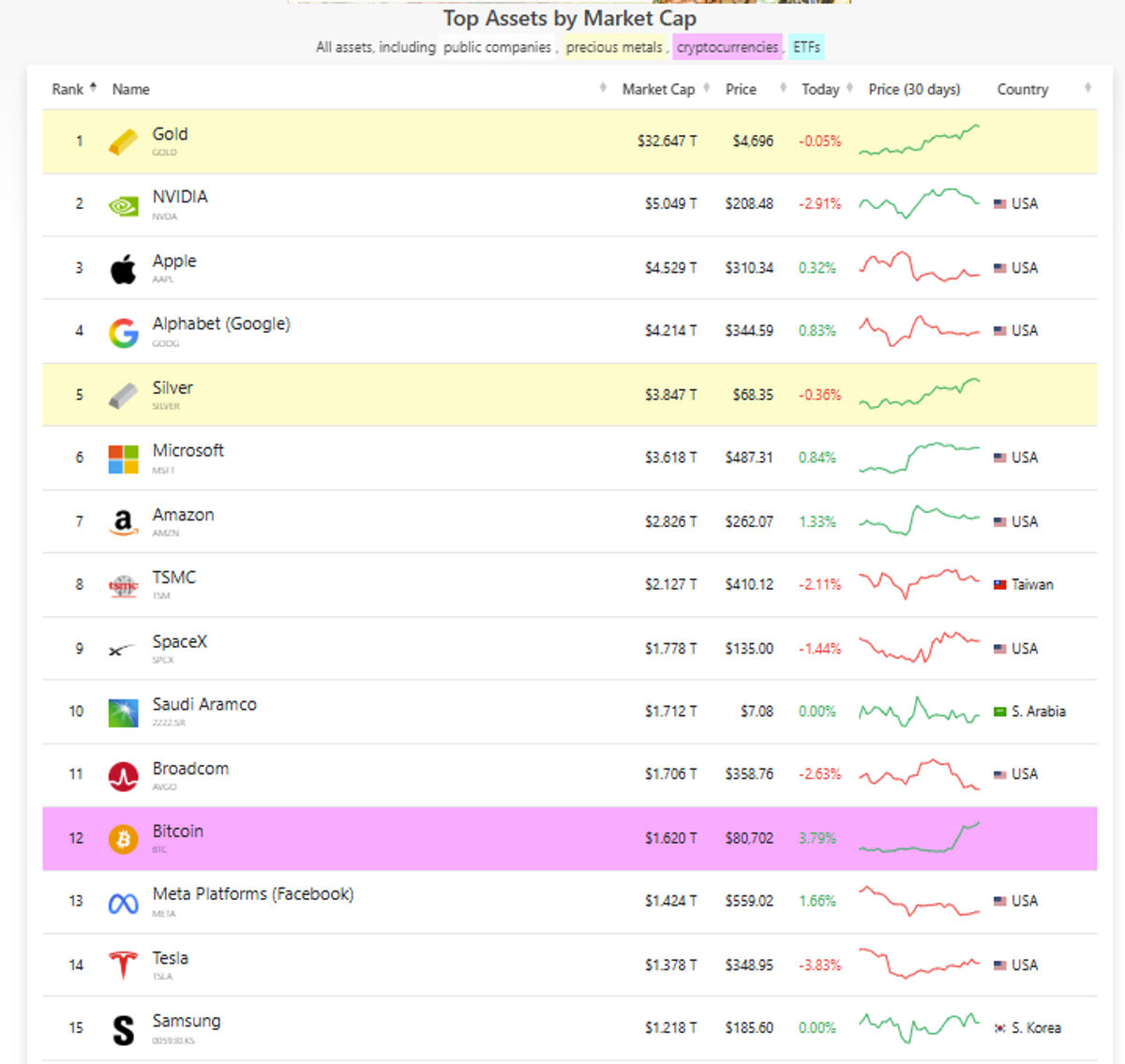1125x1064 pixels.
Task: Click the Broadcom red circle logo
Action: coord(123,775)
